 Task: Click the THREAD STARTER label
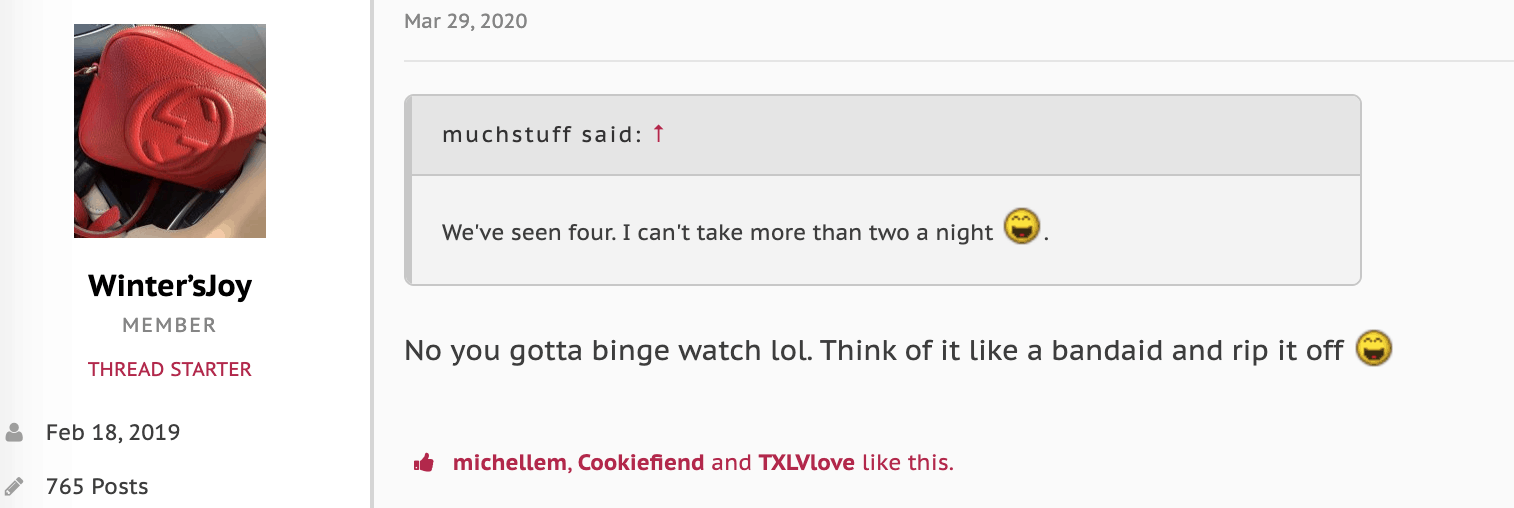coord(170,369)
